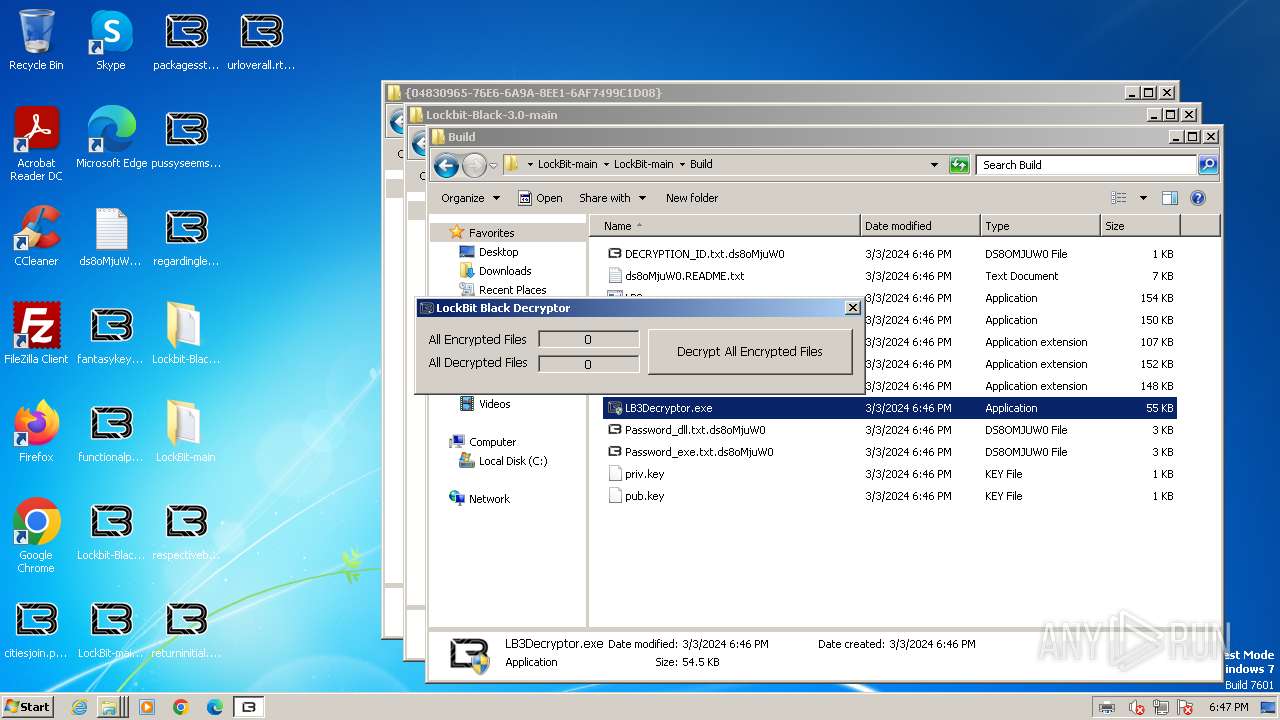The height and width of the screenshot is (720, 1280).
Task: Open the Firefox desktop shortcut
Action: coord(36,432)
